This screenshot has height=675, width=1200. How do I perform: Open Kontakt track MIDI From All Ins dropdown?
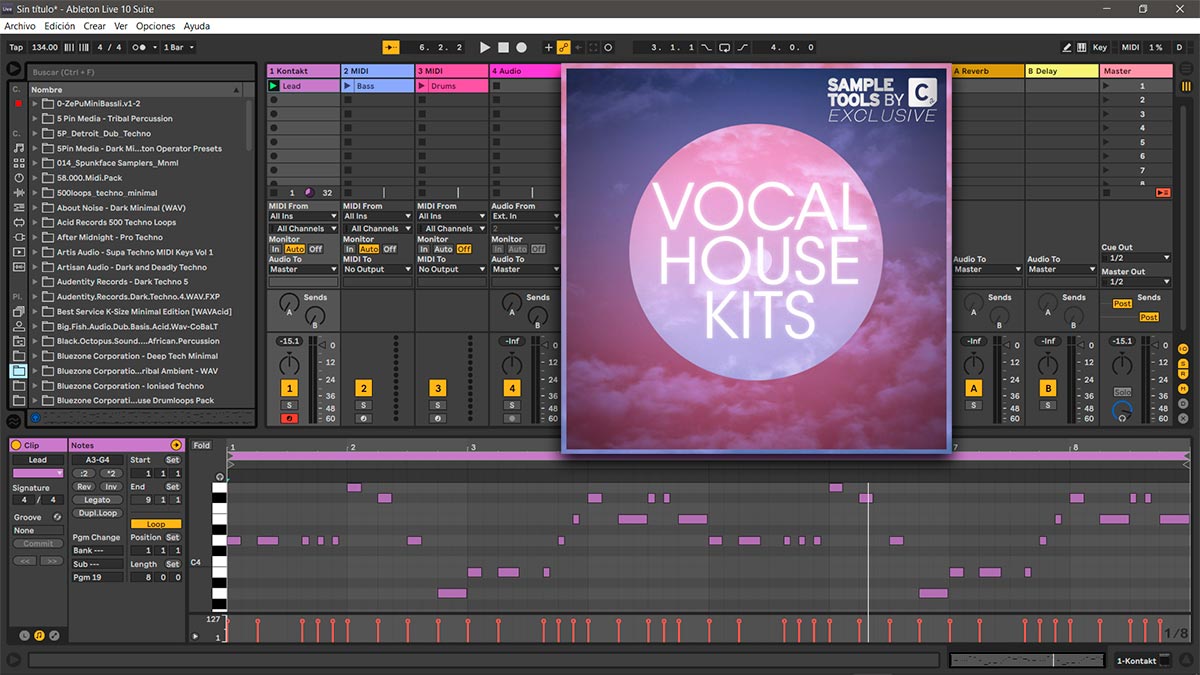(304, 216)
